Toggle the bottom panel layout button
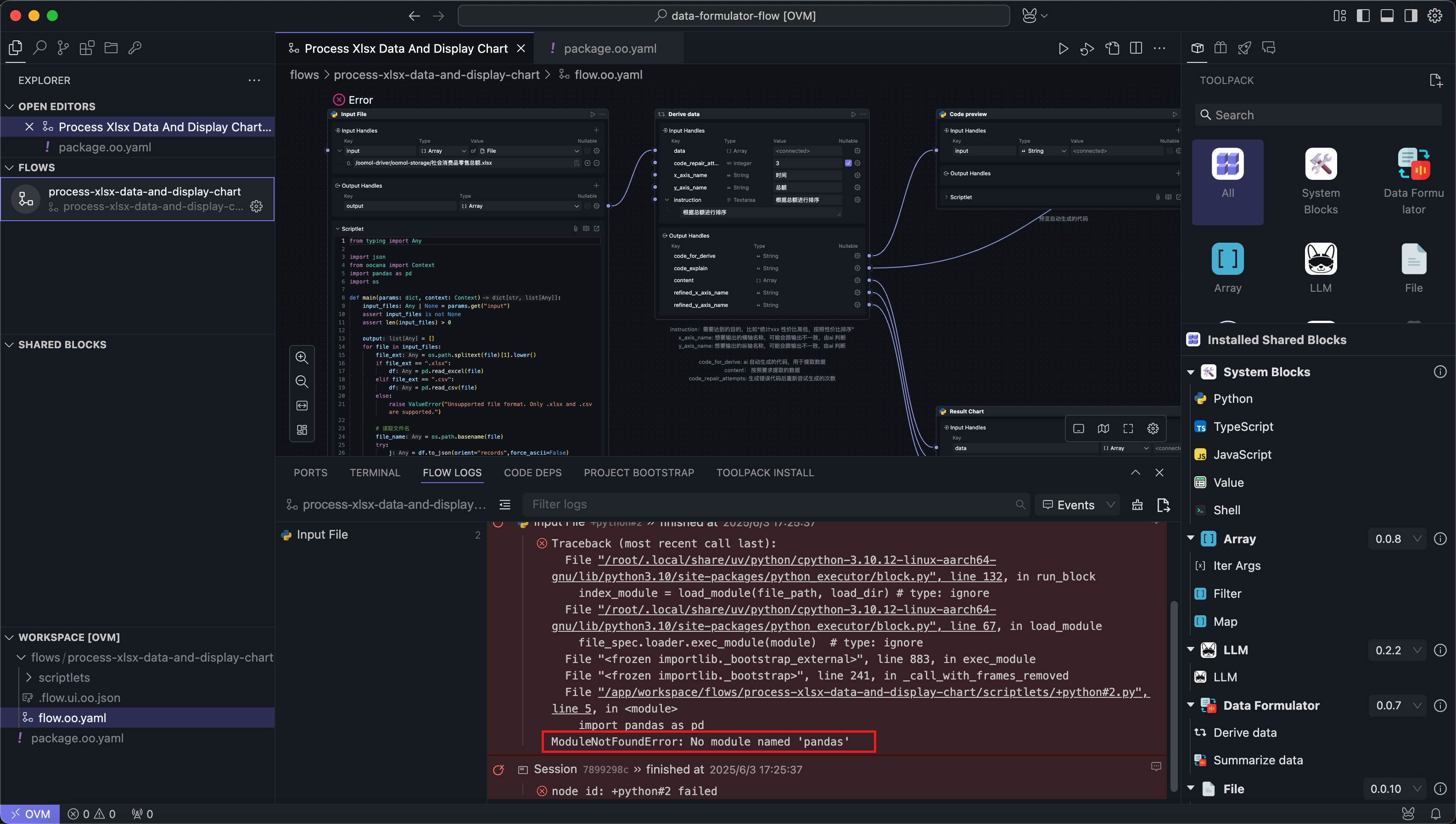Viewport: 1456px width, 824px height. coord(1387,16)
